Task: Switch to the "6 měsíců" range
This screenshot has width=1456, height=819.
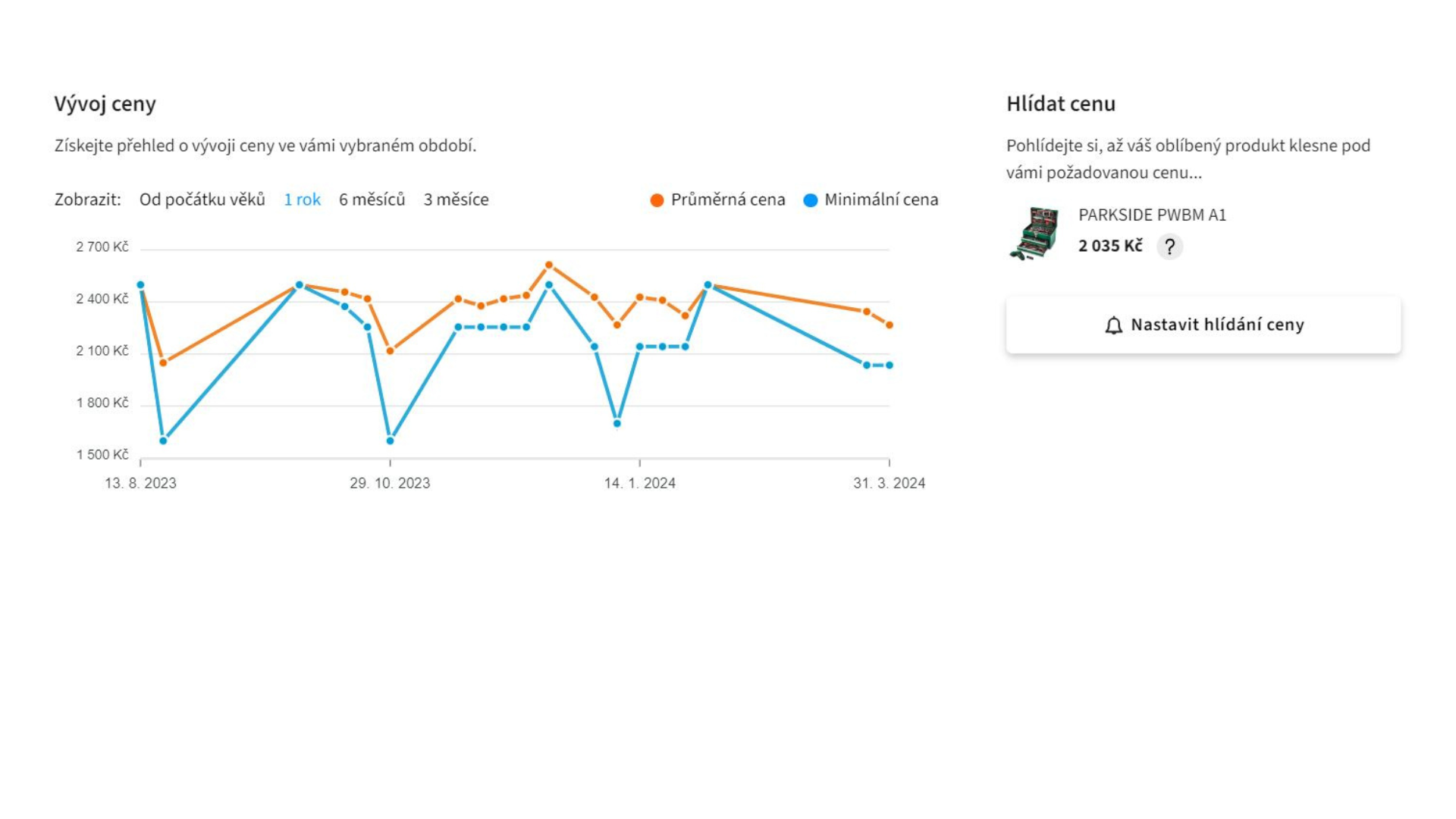Action: [x=372, y=199]
